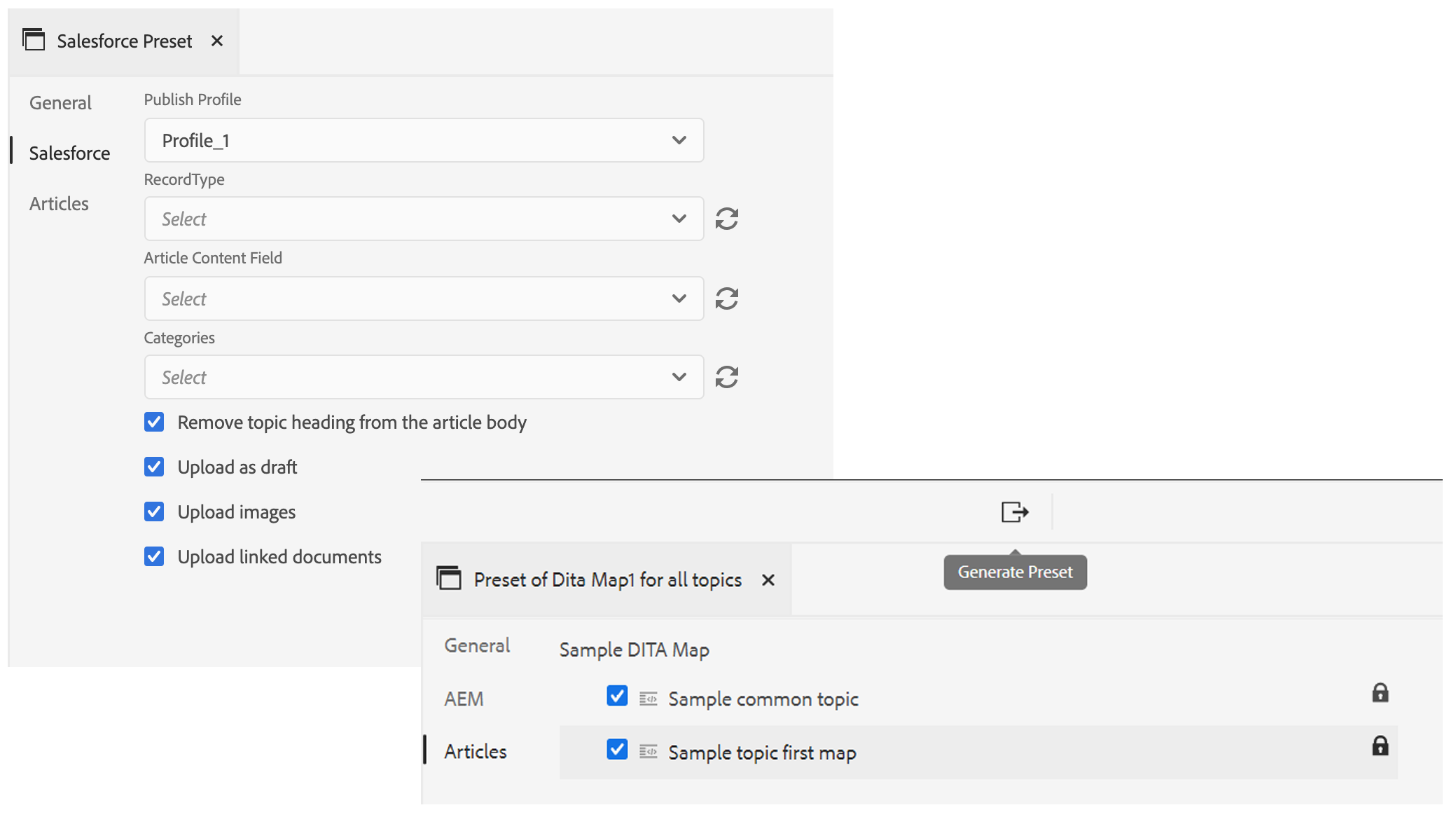Click the lock icon for Sample common topic
This screenshot has height=824, width=1456.
coord(1381,694)
